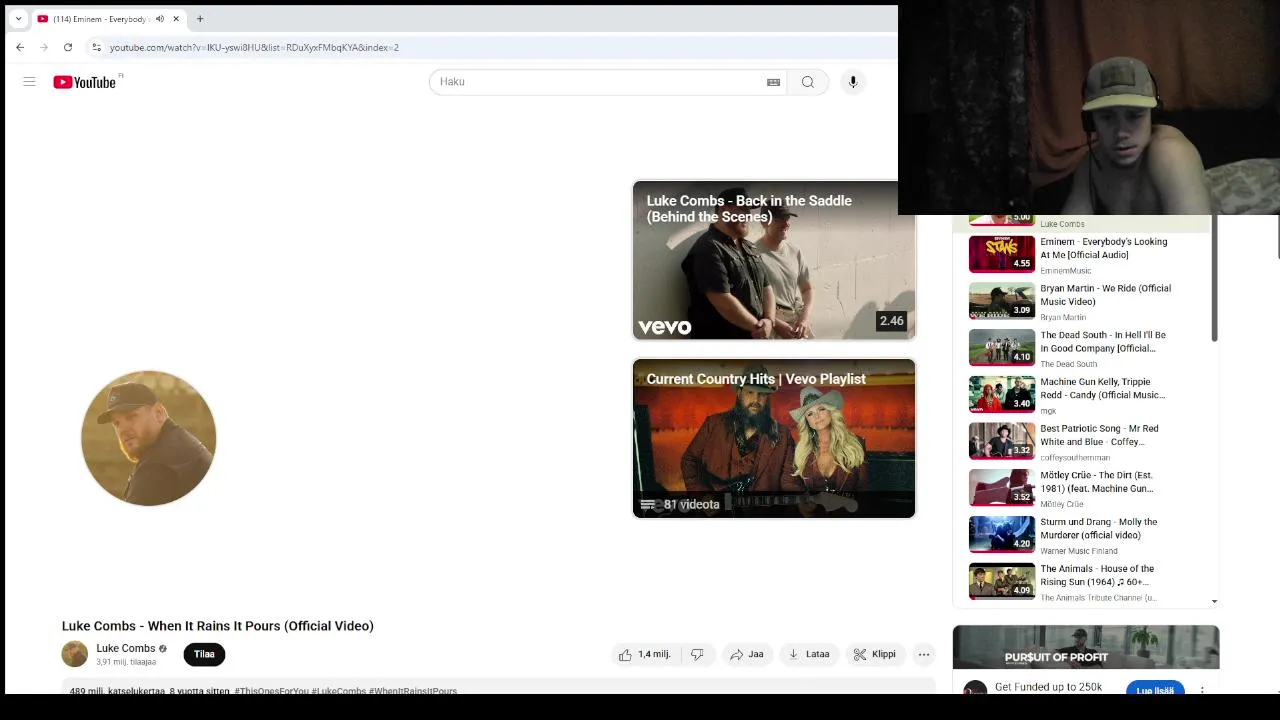Screen dimensions: 1280x720
Task: Subscribe using the Tilaa button
Action: point(204,654)
